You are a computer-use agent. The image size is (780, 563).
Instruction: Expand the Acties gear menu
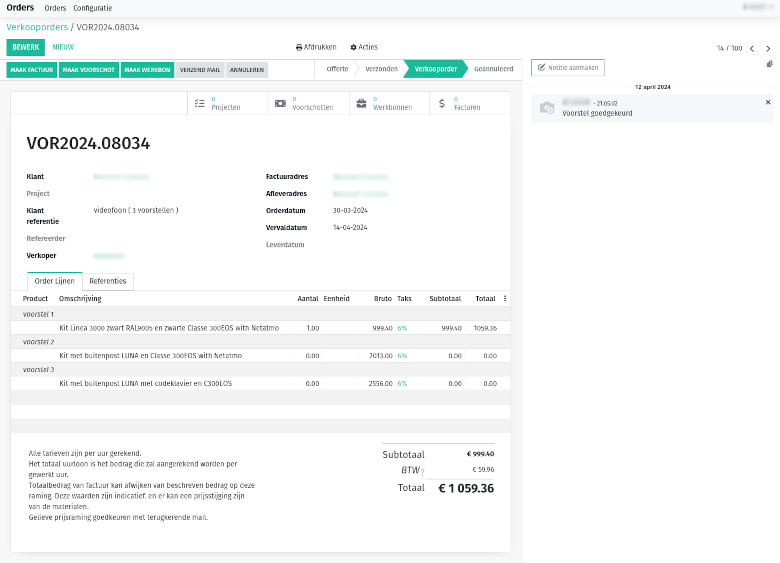pos(364,47)
